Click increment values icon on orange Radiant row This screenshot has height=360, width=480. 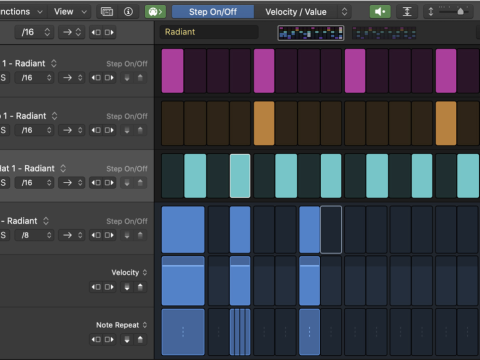[140, 130]
